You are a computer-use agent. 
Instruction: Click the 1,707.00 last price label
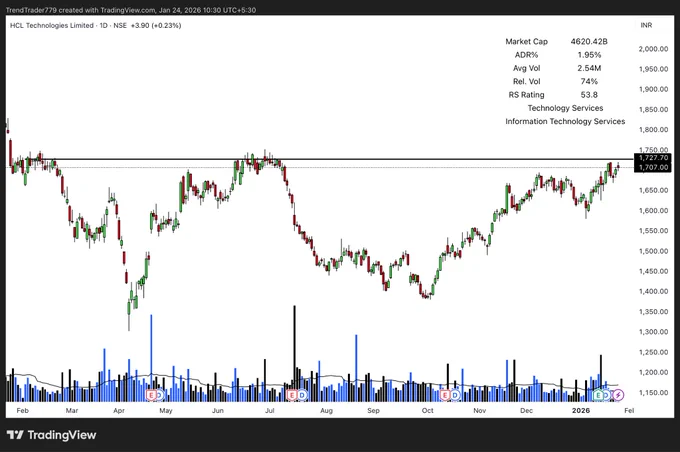point(653,167)
